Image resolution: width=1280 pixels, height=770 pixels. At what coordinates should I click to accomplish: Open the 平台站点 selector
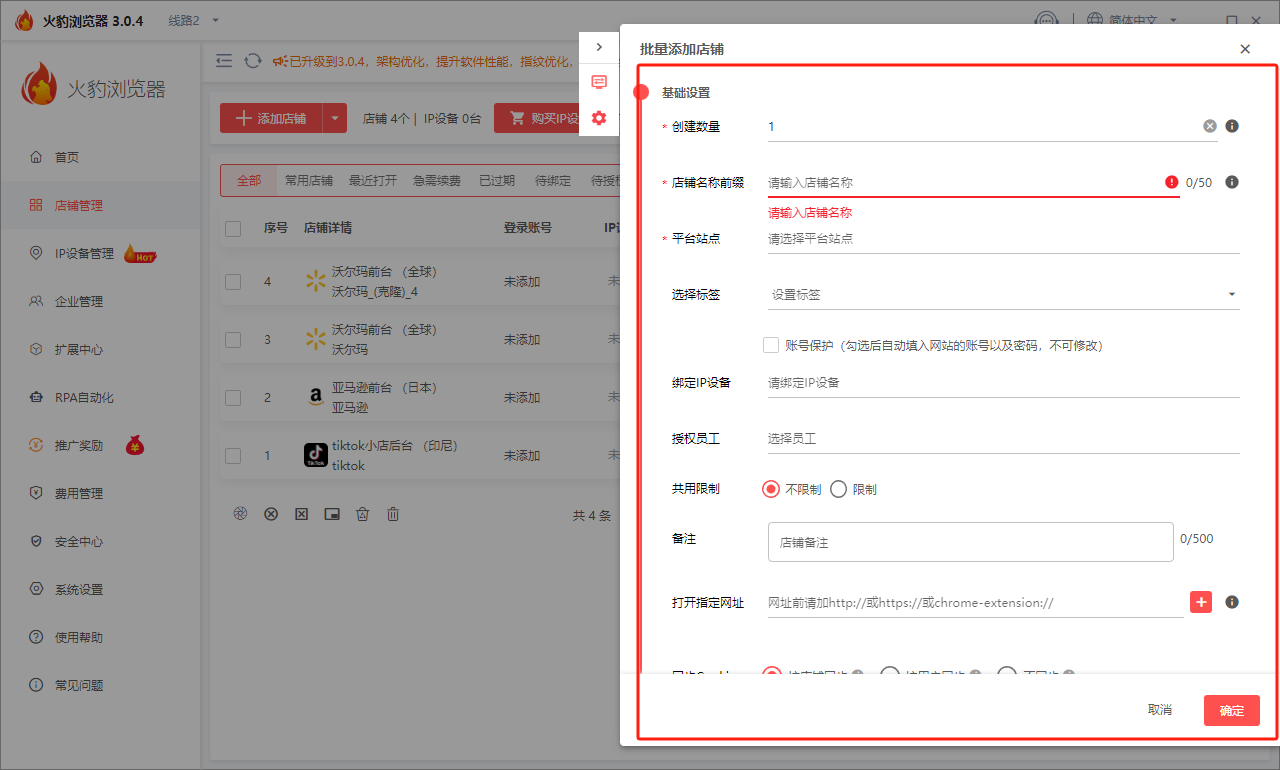click(x=1003, y=239)
